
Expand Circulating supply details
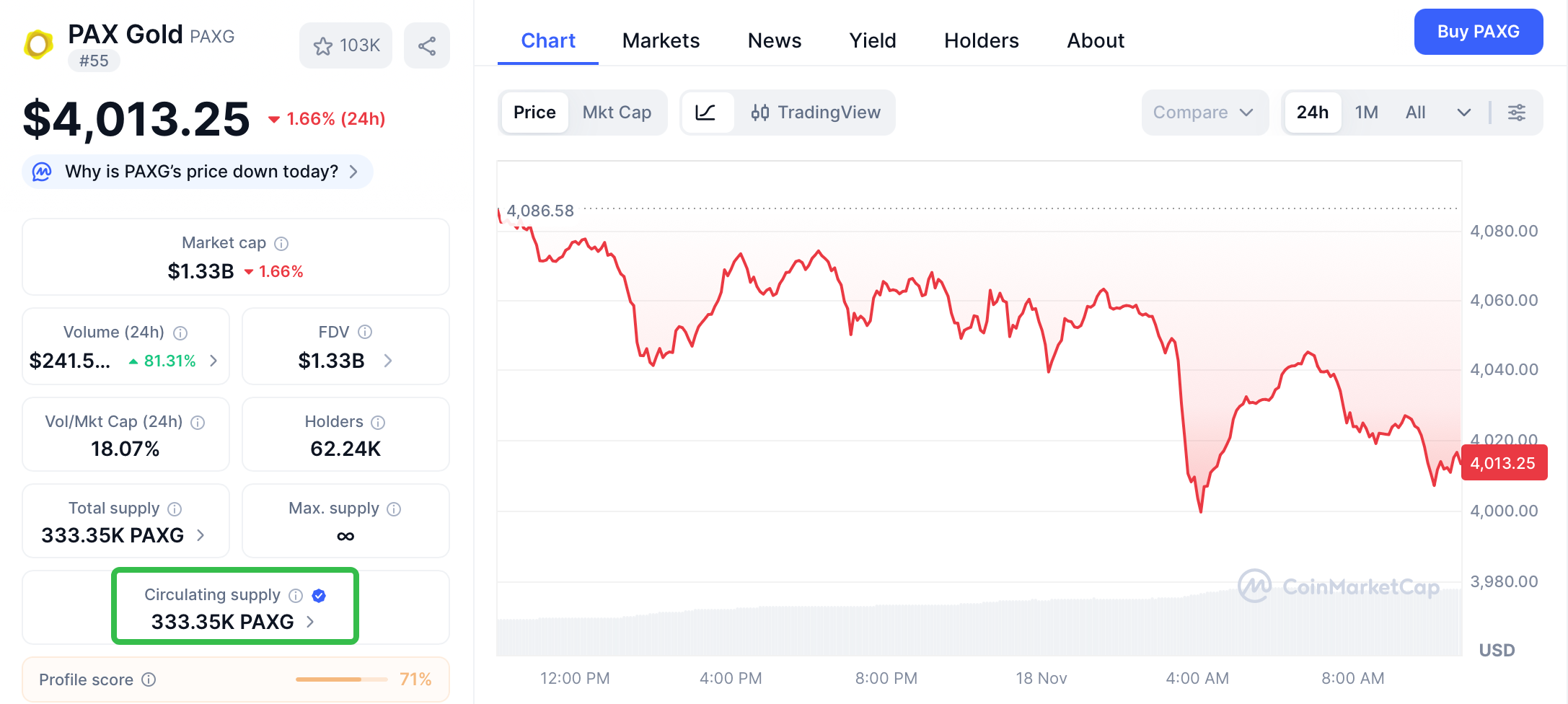310,621
